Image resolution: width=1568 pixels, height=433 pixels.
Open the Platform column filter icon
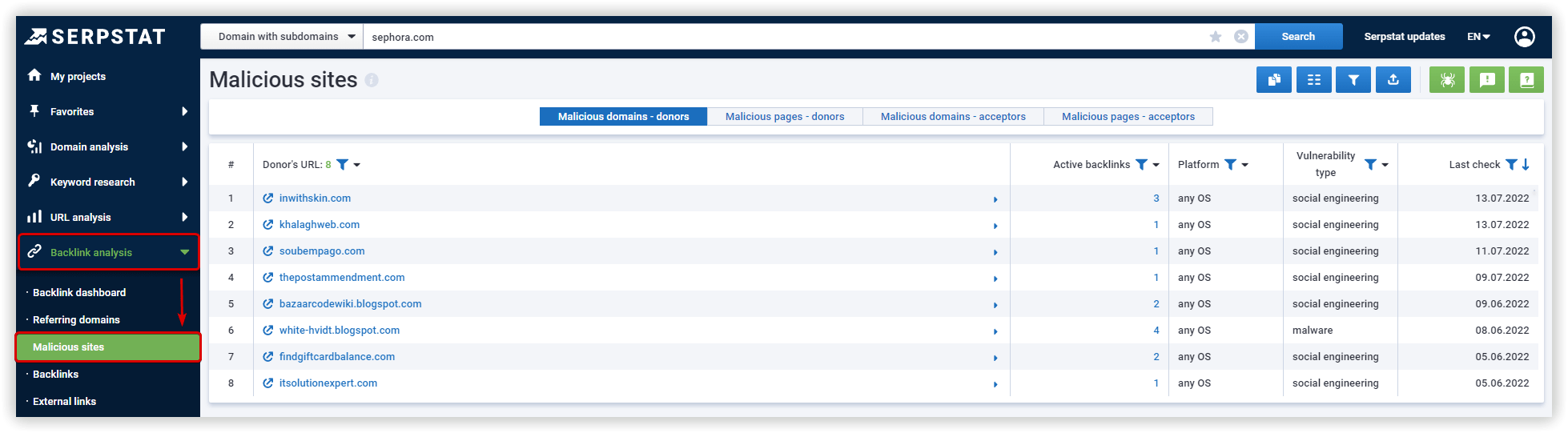pyautogui.click(x=1231, y=164)
